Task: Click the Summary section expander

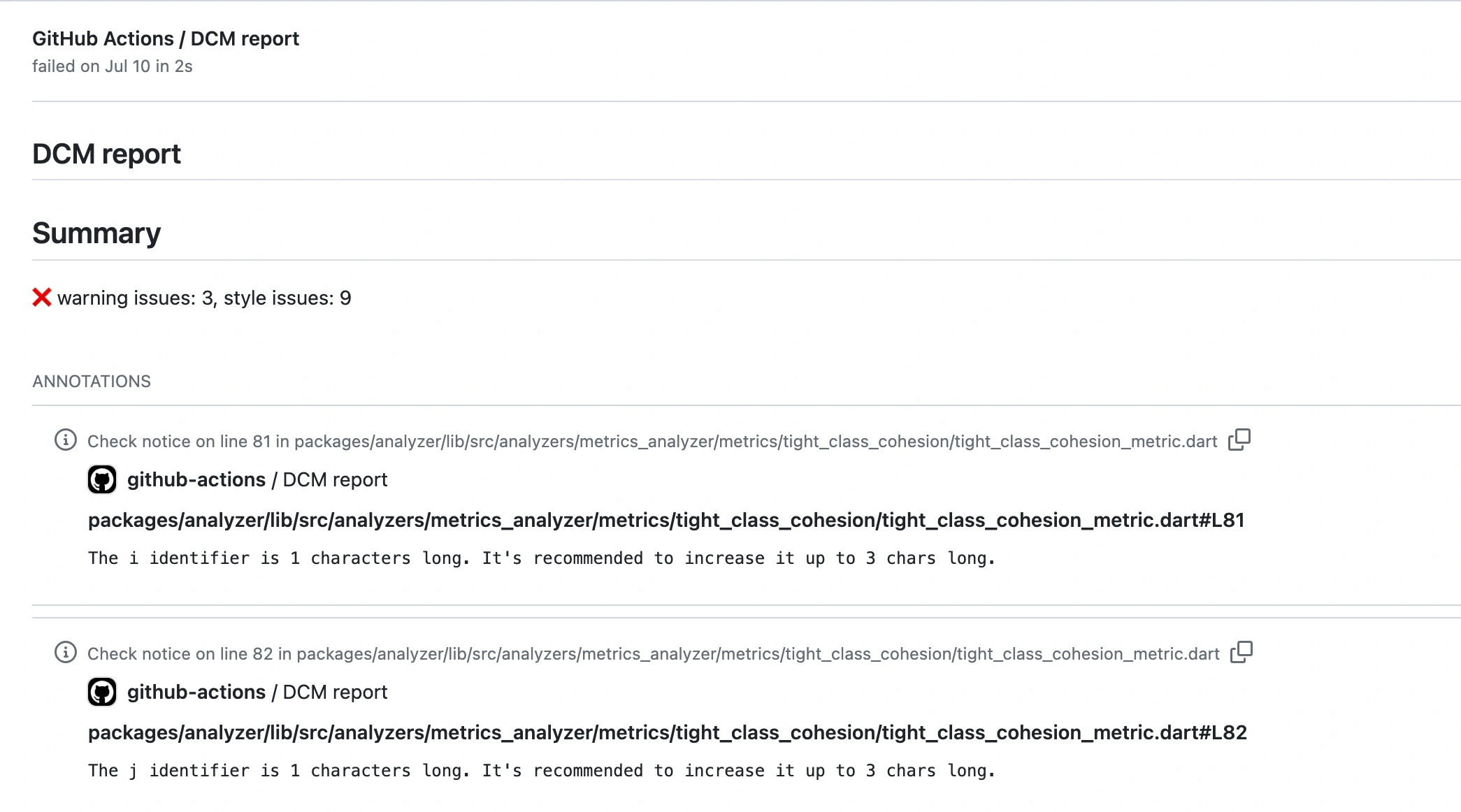Action: pos(97,232)
